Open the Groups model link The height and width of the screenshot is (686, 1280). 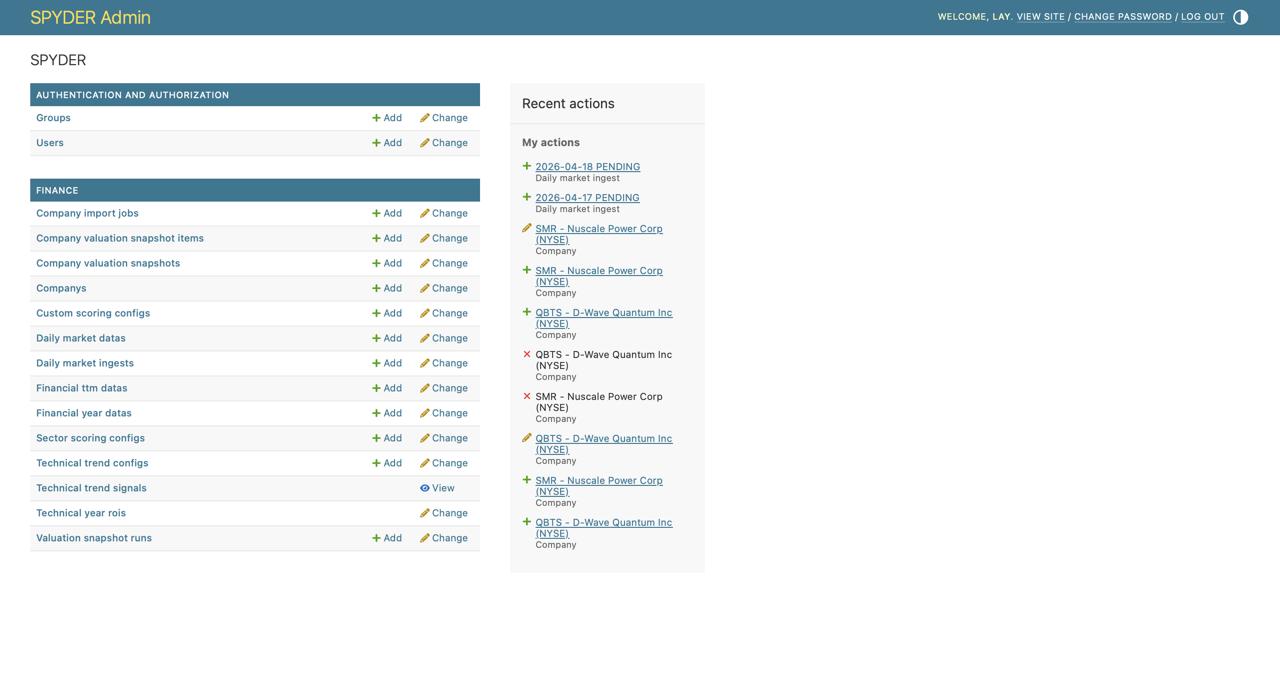point(53,118)
